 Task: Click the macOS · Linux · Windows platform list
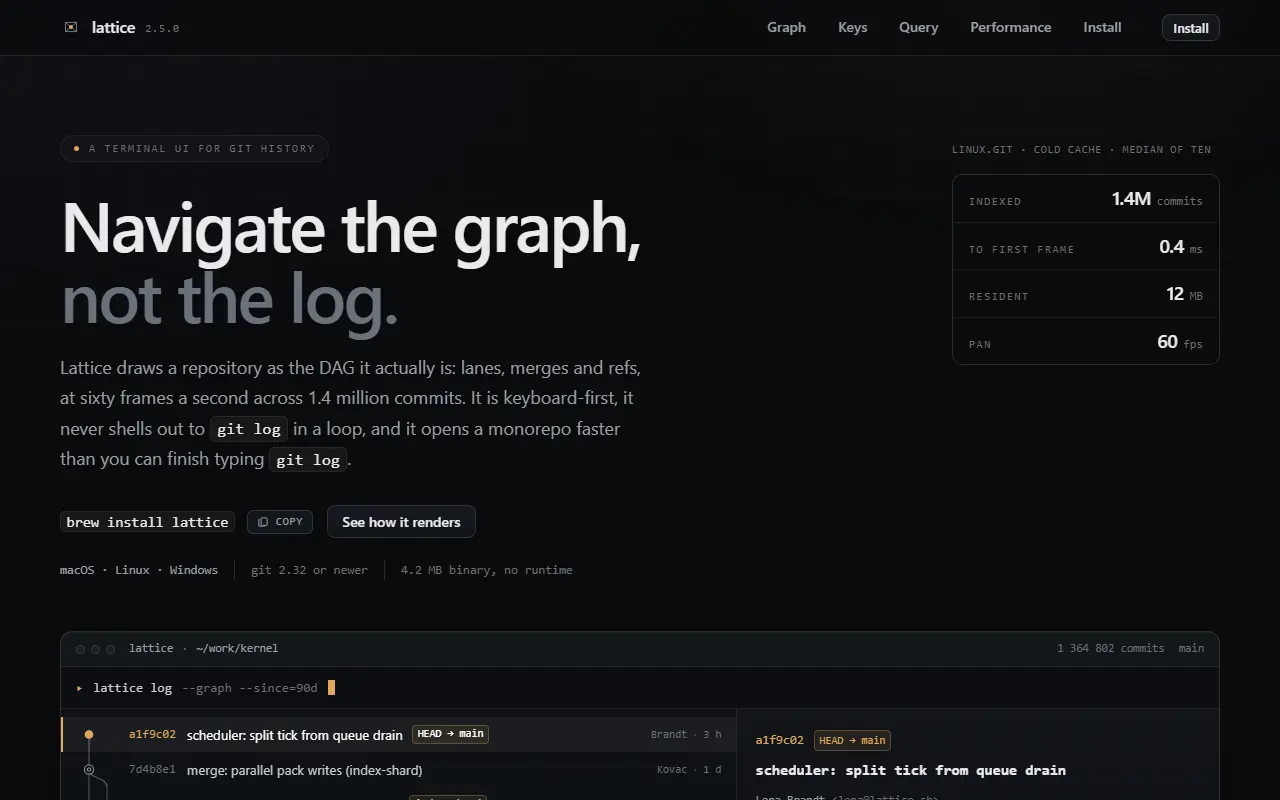click(139, 570)
